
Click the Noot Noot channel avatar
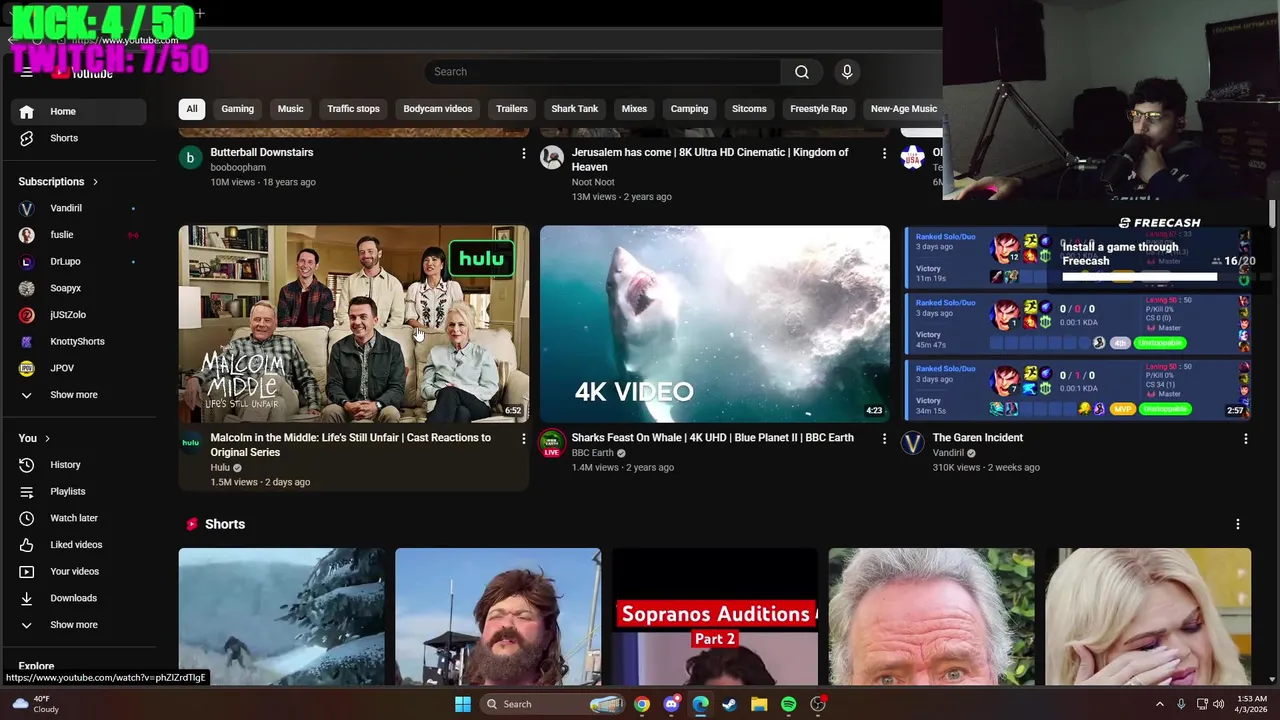pyautogui.click(x=551, y=157)
